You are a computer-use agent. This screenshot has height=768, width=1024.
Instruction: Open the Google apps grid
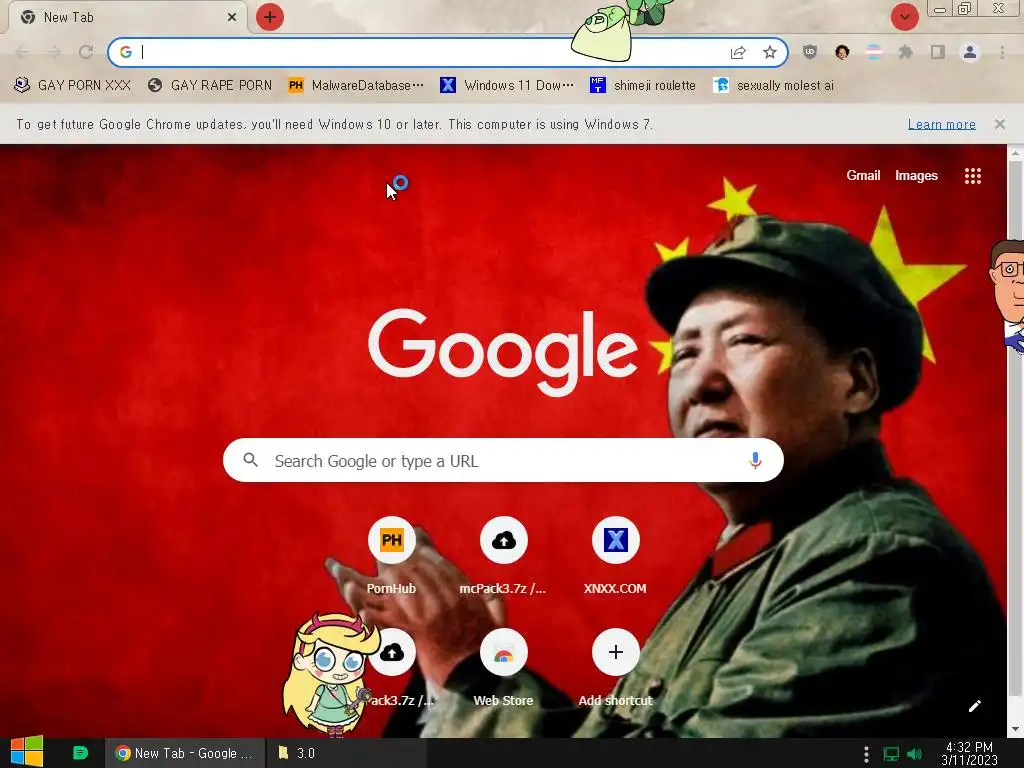click(972, 176)
